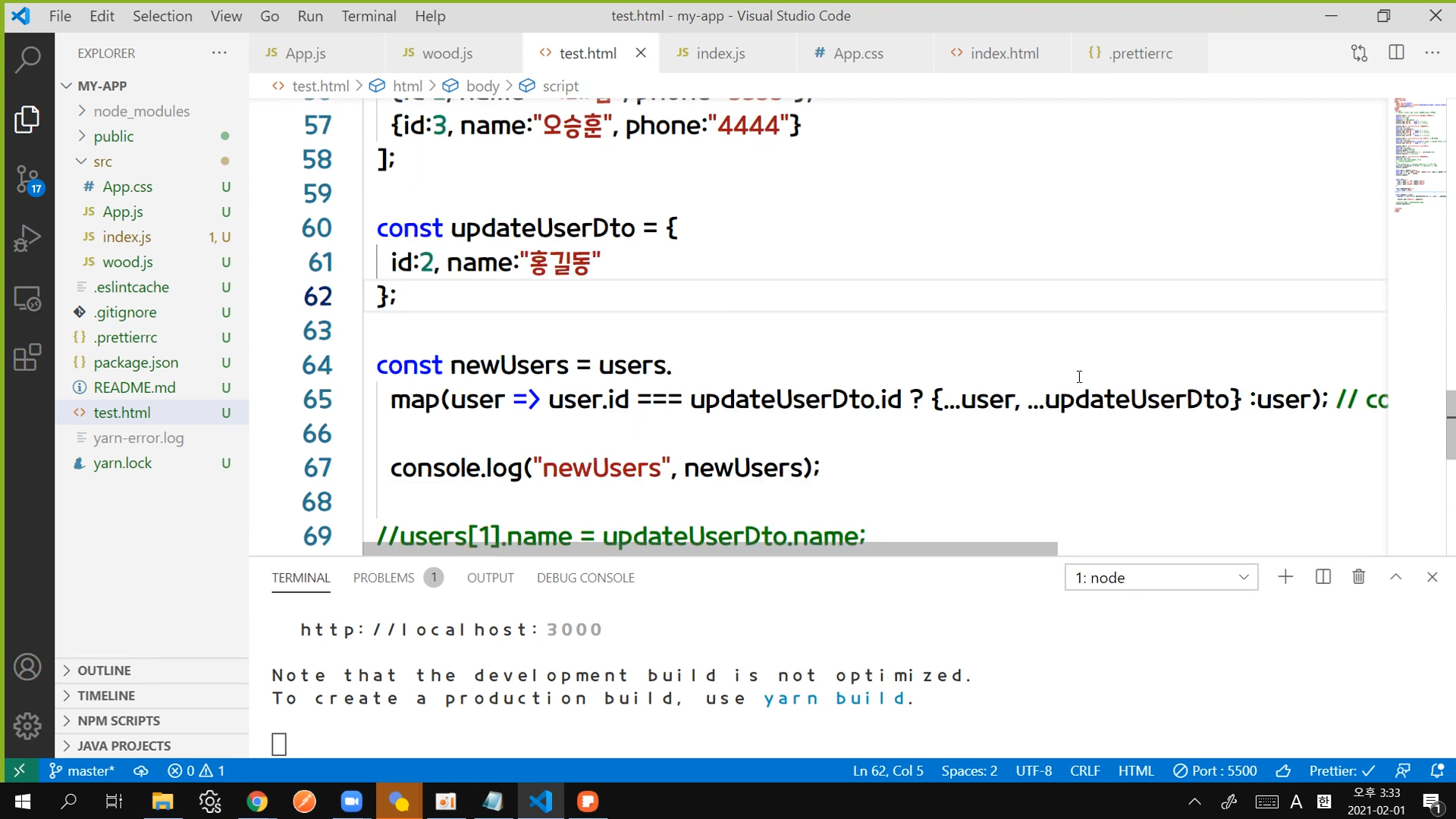Expand the TIMELINE section

point(152,695)
